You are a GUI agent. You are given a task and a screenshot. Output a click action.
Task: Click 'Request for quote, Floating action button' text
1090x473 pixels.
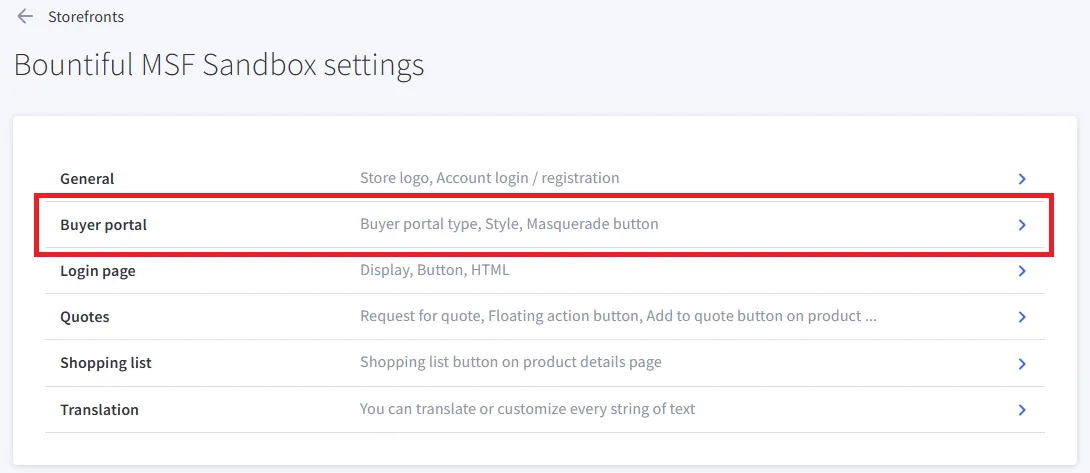click(500, 316)
